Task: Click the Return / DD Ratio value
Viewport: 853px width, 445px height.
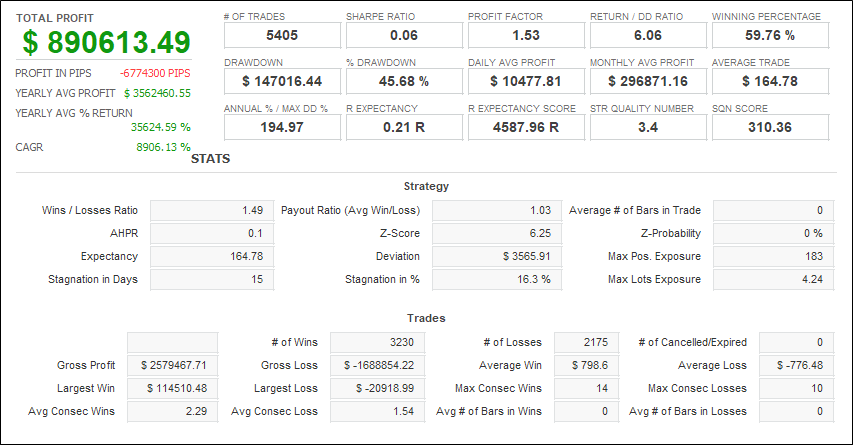Action: coord(647,36)
